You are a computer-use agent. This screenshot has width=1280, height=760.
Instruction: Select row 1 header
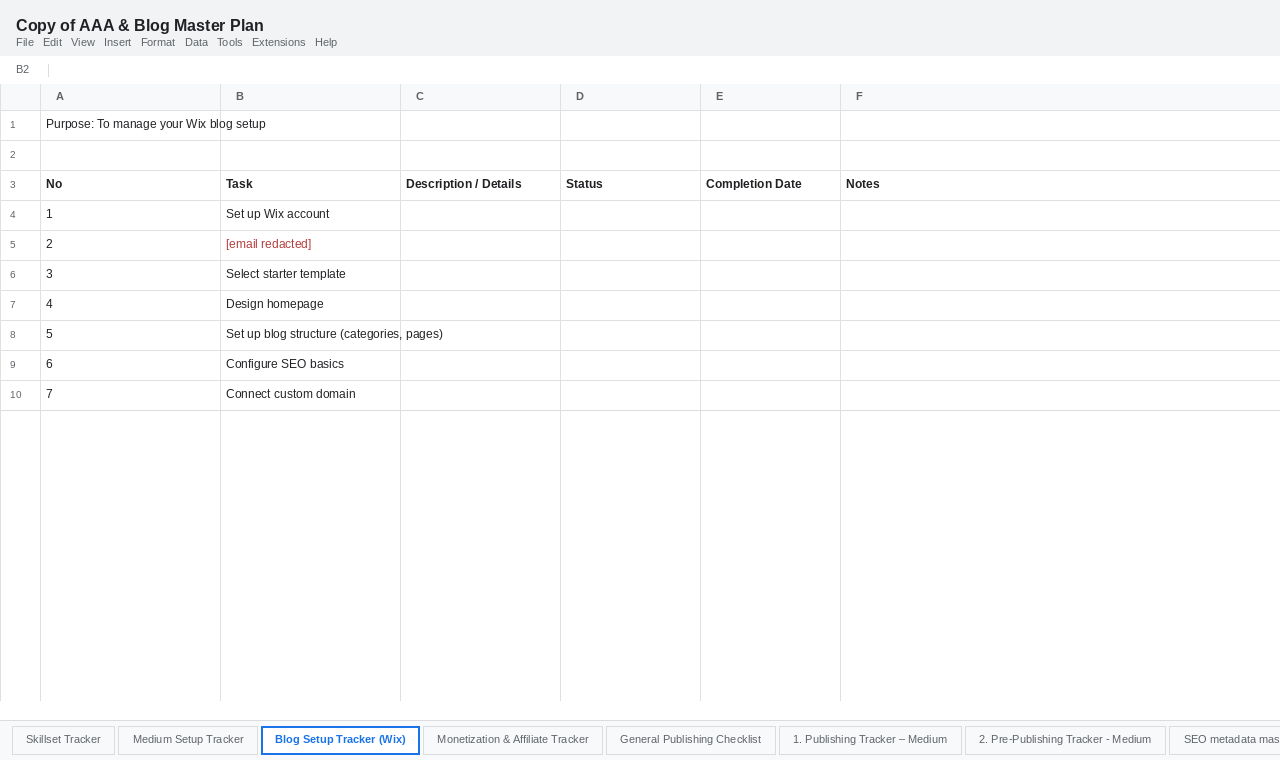(20, 125)
